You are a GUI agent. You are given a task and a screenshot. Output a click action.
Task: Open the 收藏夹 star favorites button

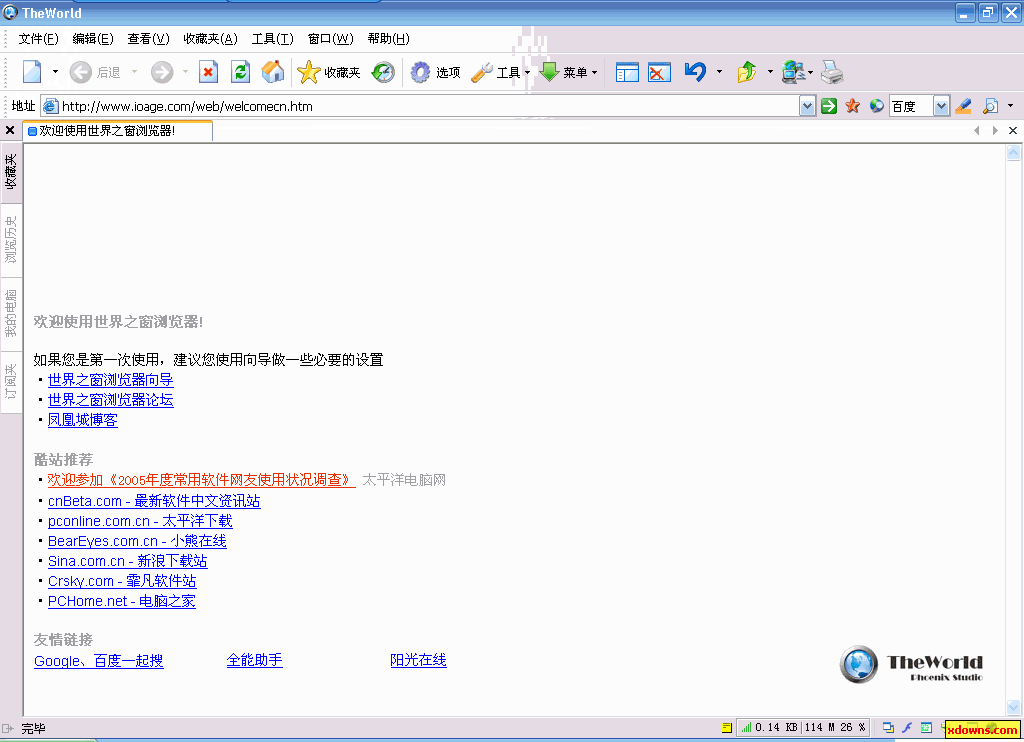[x=328, y=72]
